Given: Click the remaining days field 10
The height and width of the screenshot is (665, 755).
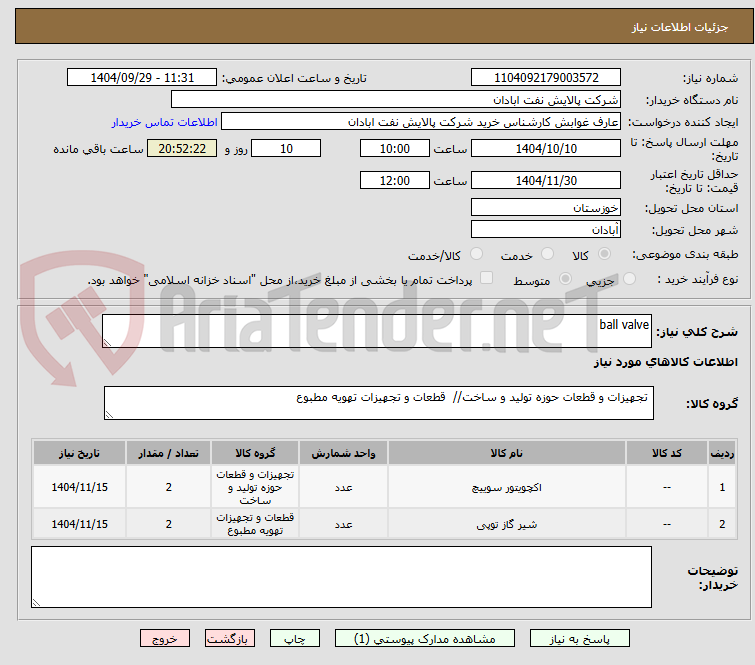Looking at the screenshot, I should pyautogui.click(x=286, y=148).
